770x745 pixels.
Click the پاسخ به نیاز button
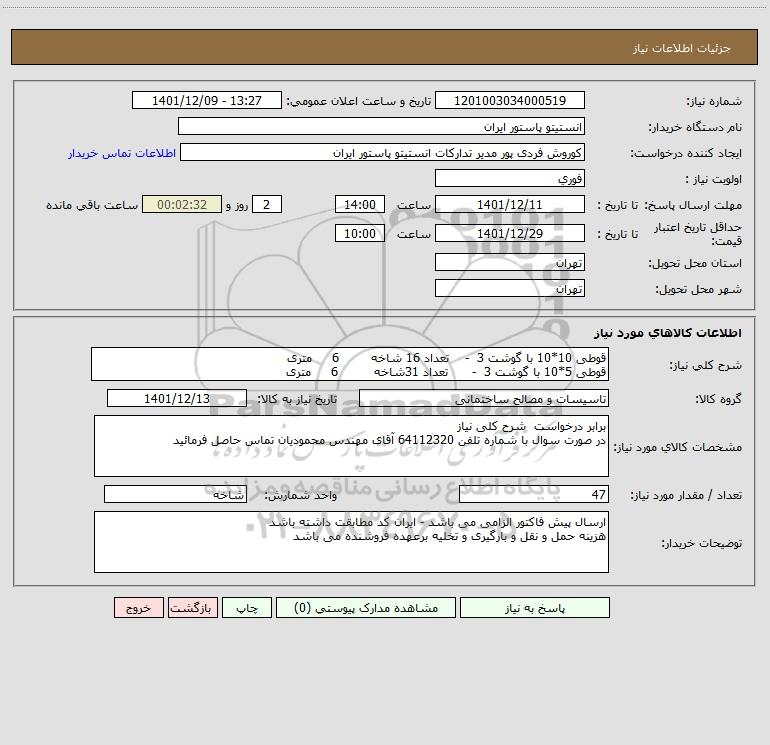tap(535, 607)
